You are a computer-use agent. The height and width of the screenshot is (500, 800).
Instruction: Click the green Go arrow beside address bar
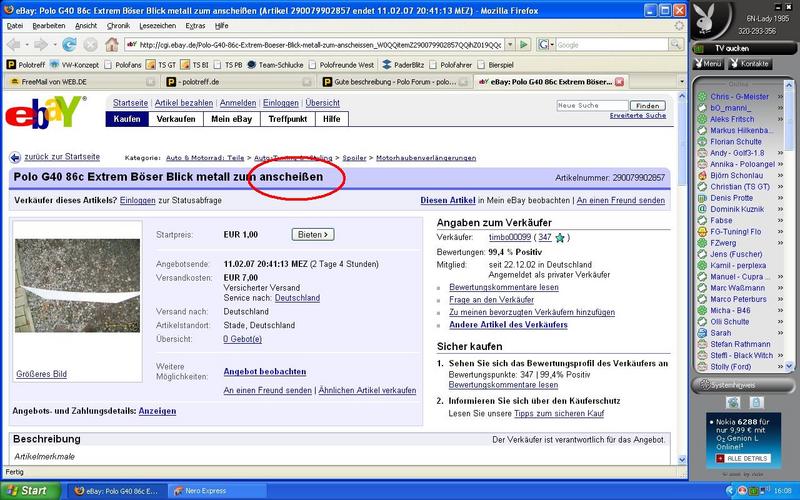pos(523,45)
